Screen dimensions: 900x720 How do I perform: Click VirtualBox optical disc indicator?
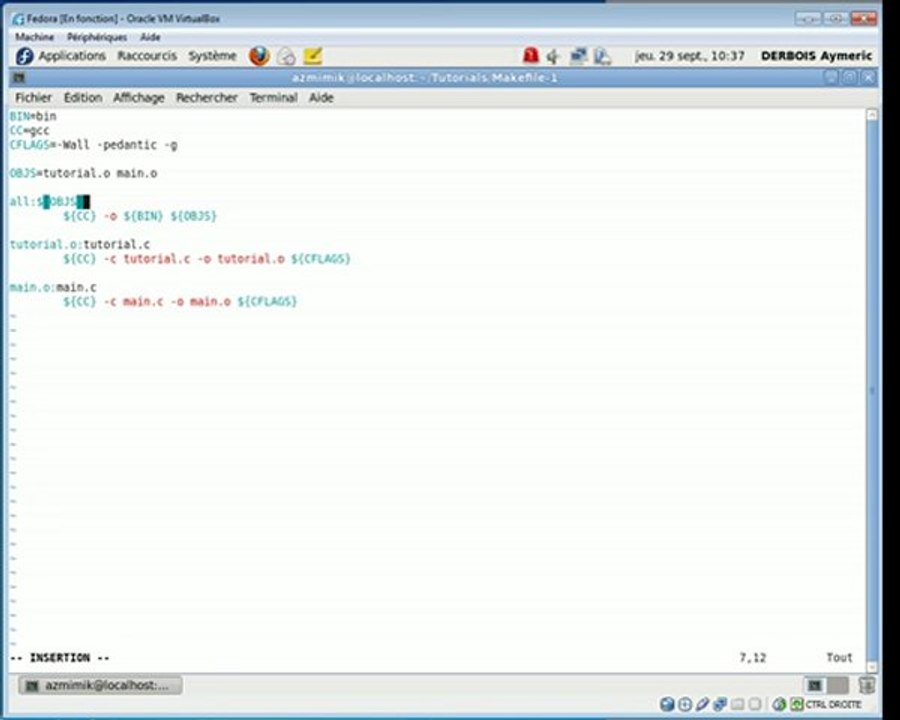(685, 704)
